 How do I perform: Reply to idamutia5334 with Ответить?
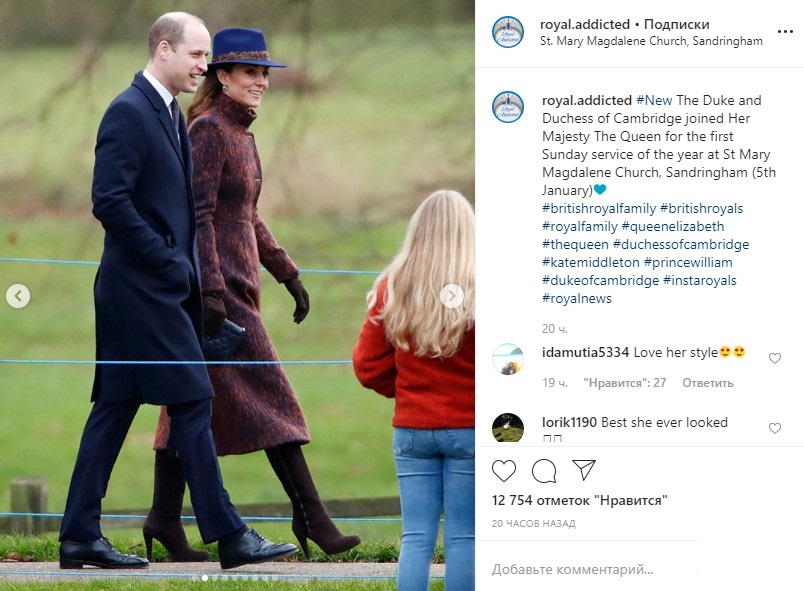point(708,383)
